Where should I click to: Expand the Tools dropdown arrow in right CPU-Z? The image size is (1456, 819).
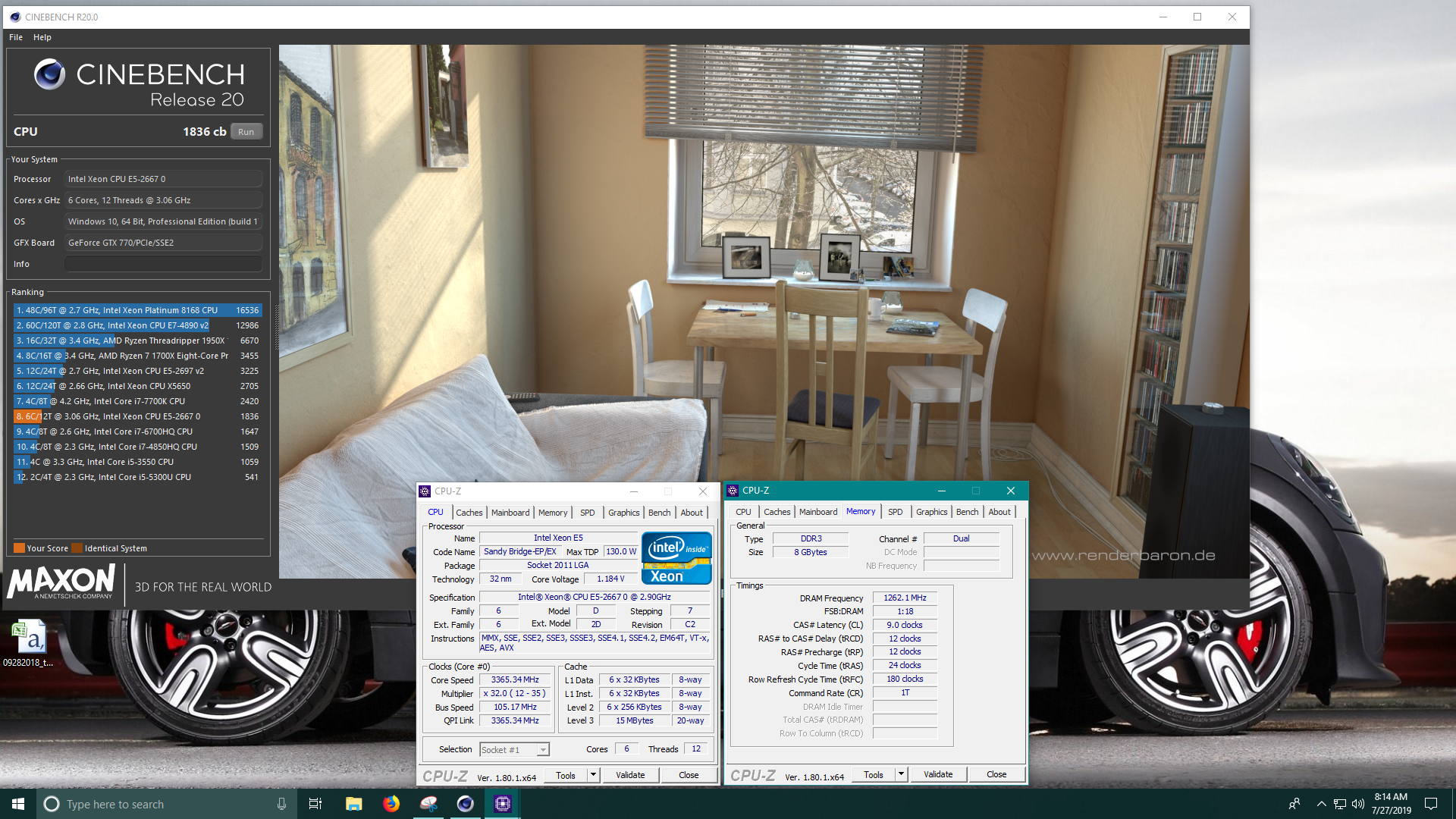902,774
